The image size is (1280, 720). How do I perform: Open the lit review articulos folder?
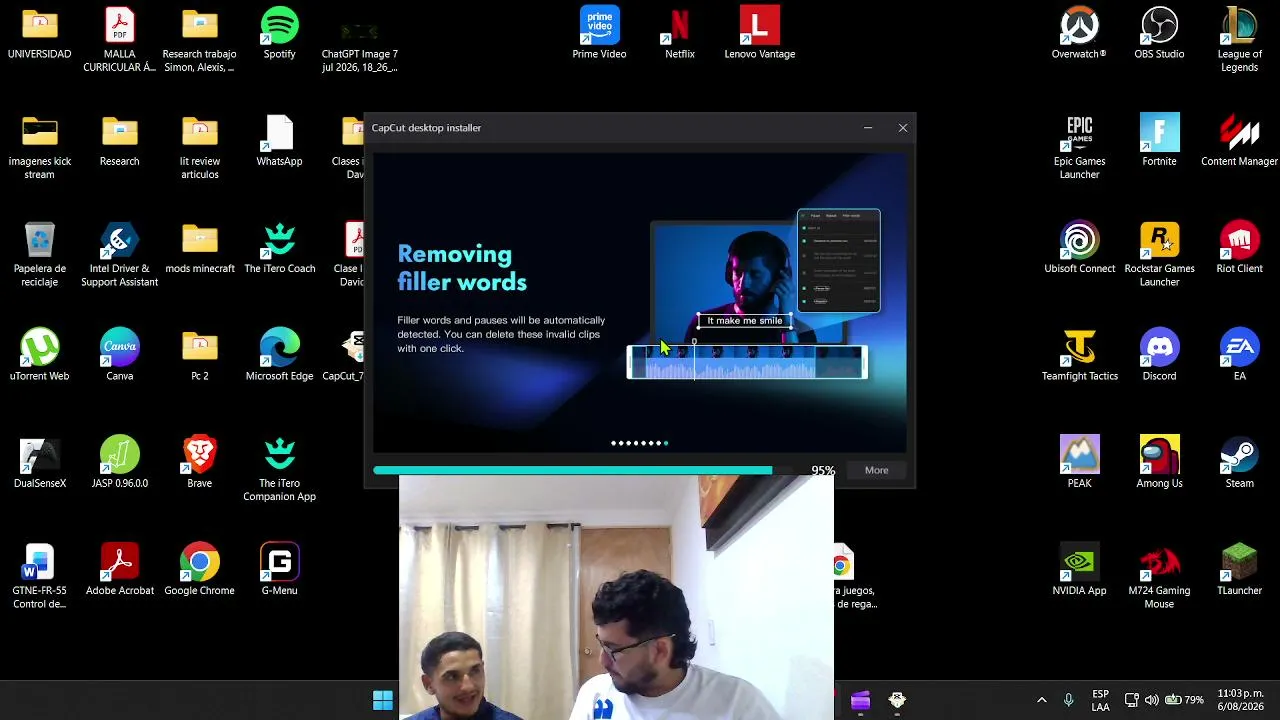click(200, 147)
